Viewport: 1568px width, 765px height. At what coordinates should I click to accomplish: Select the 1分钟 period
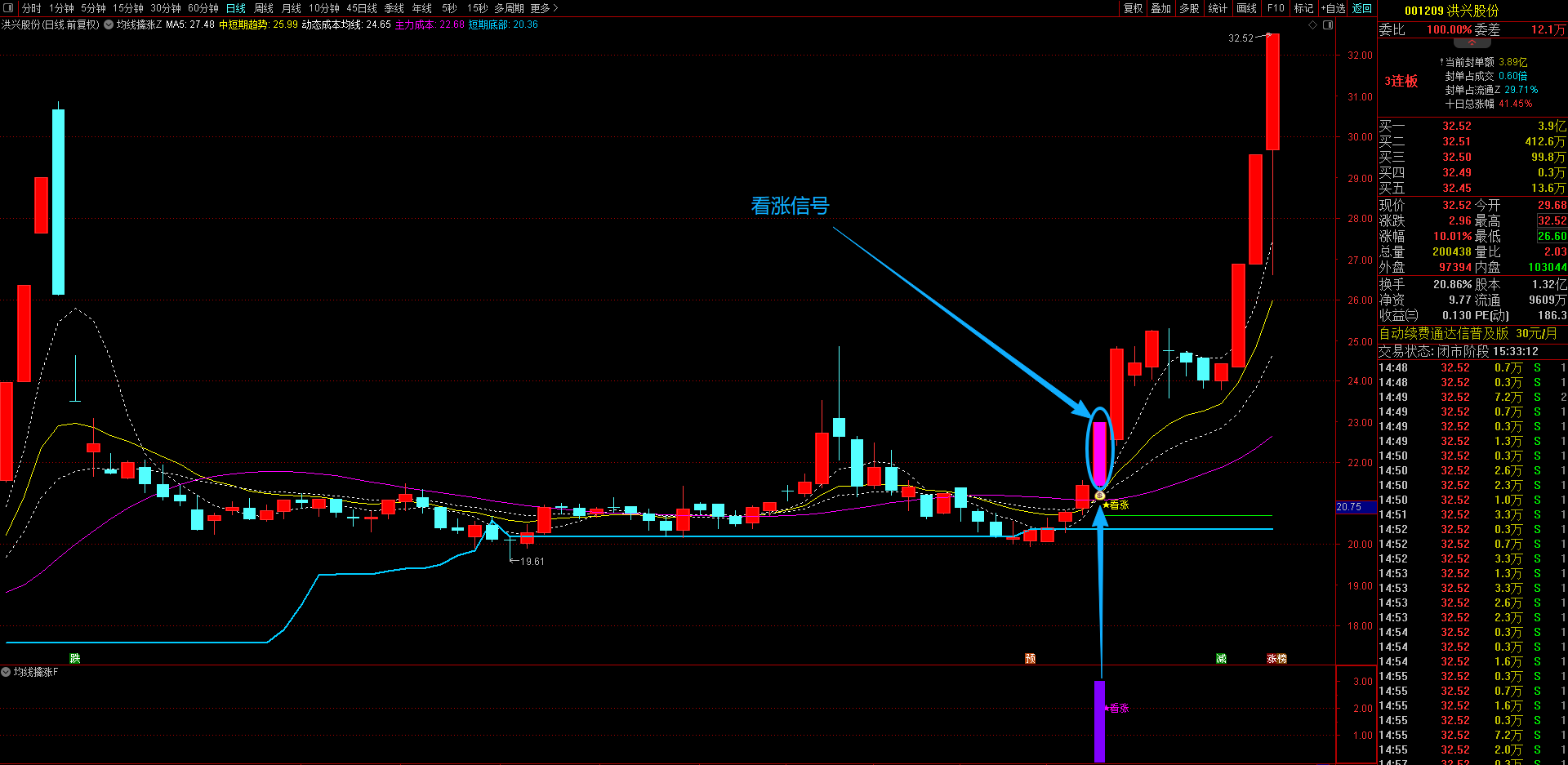pos(61,8)
